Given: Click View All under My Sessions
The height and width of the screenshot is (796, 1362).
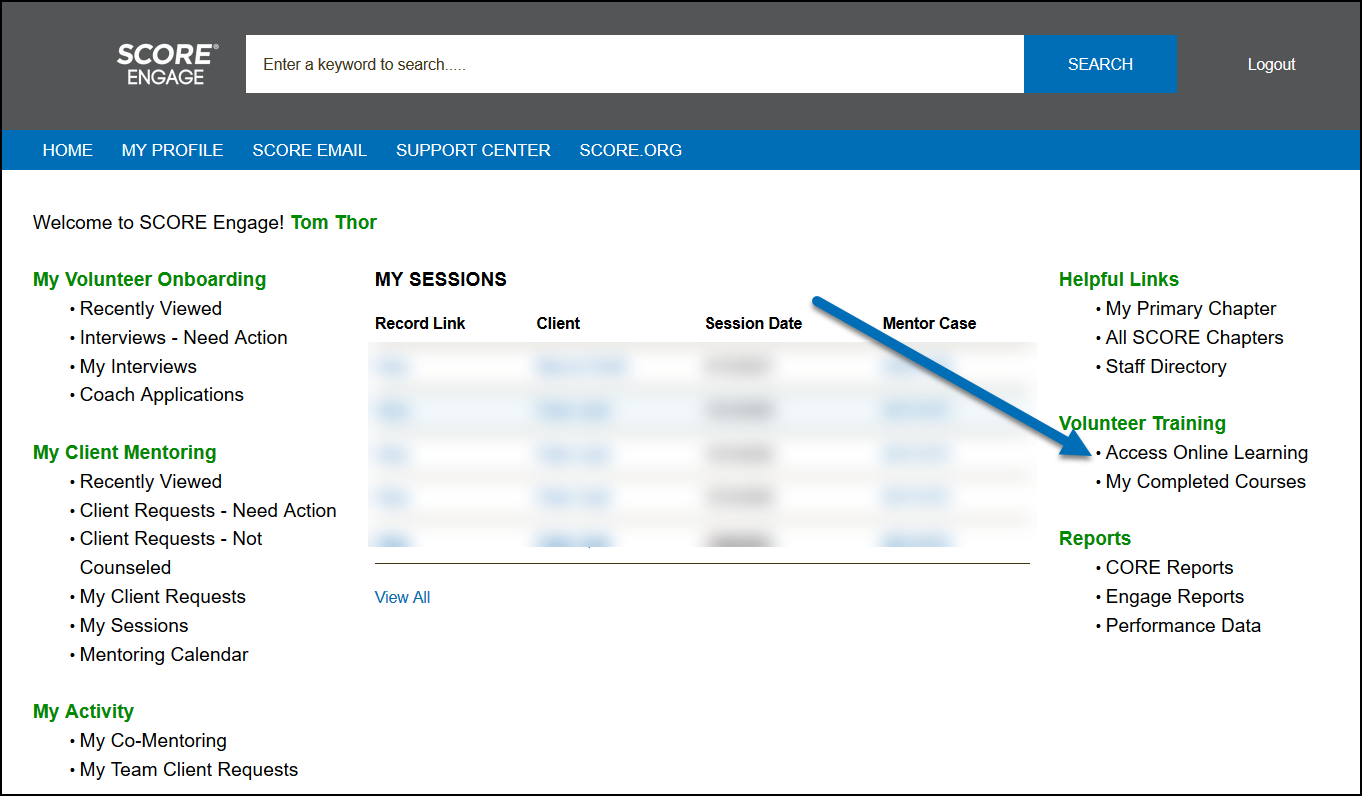Looking at the screenshot, I should tap(402, 597).
